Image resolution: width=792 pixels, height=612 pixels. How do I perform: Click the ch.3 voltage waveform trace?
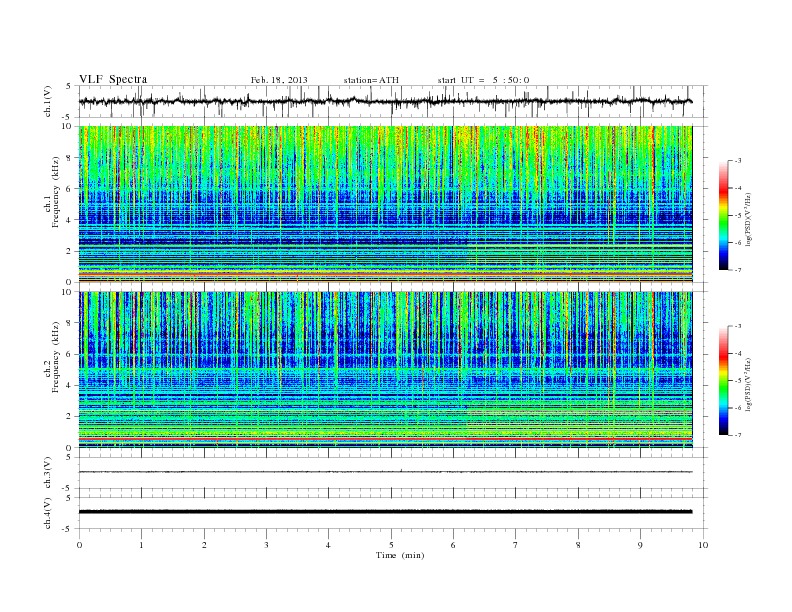coord(386,472)
